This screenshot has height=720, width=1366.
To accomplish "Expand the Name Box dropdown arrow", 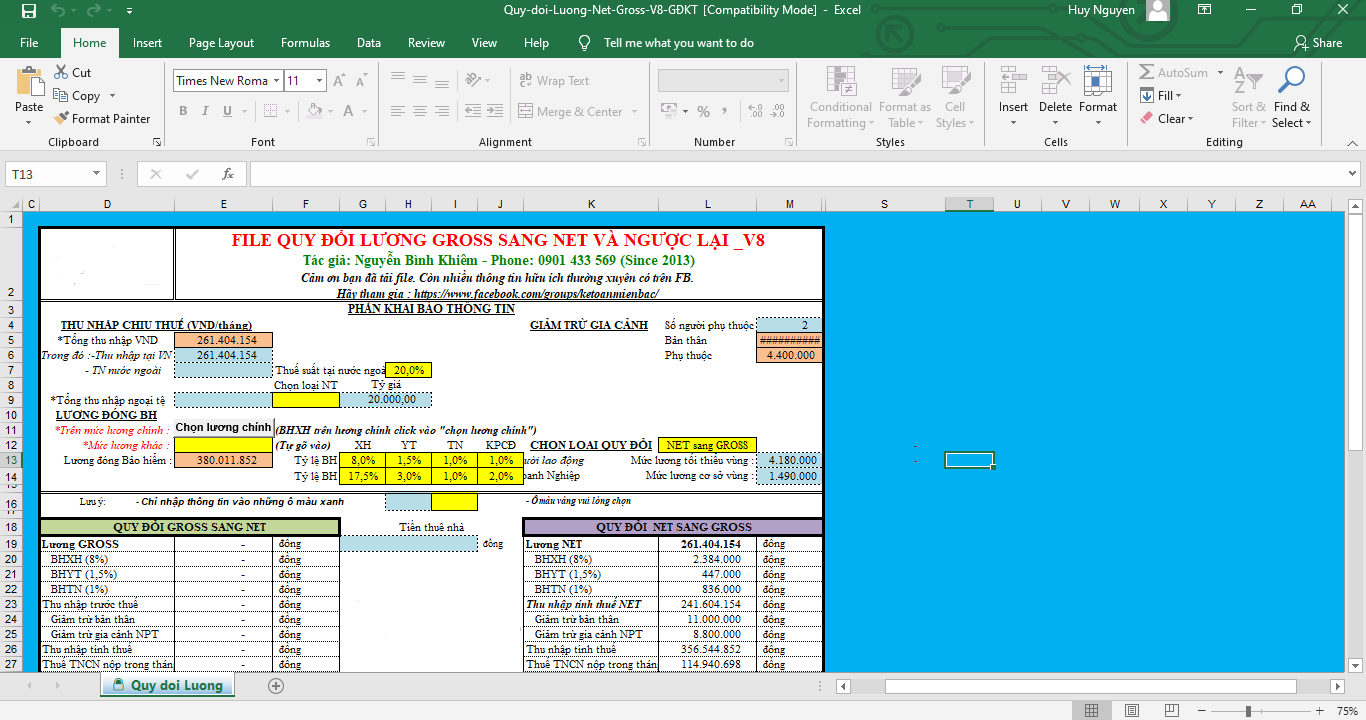I will [x=98, y=174].
